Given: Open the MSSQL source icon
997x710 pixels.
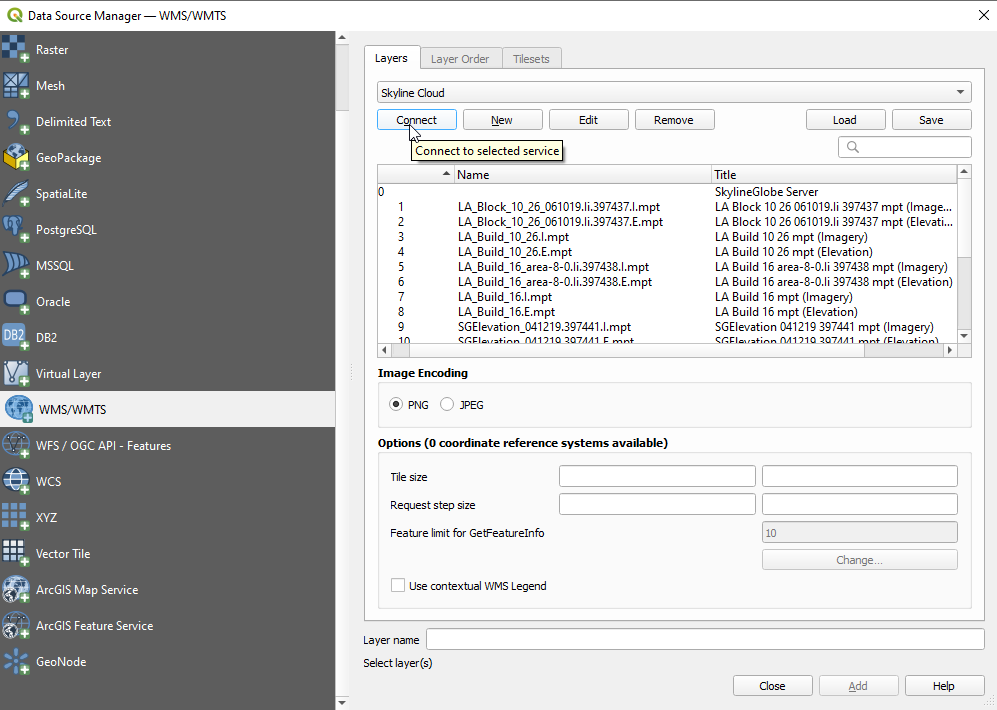Looking at the screenshot, I should tap(15, 265).
